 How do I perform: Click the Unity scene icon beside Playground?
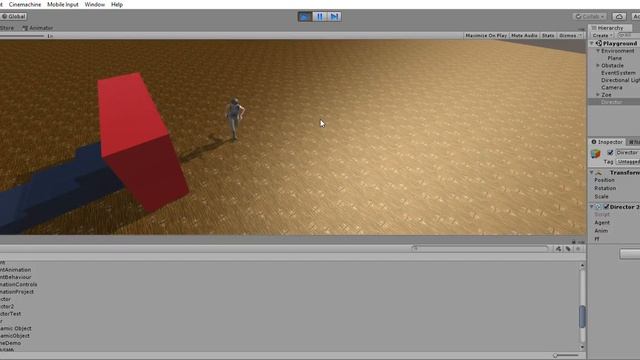coord(599,43)
